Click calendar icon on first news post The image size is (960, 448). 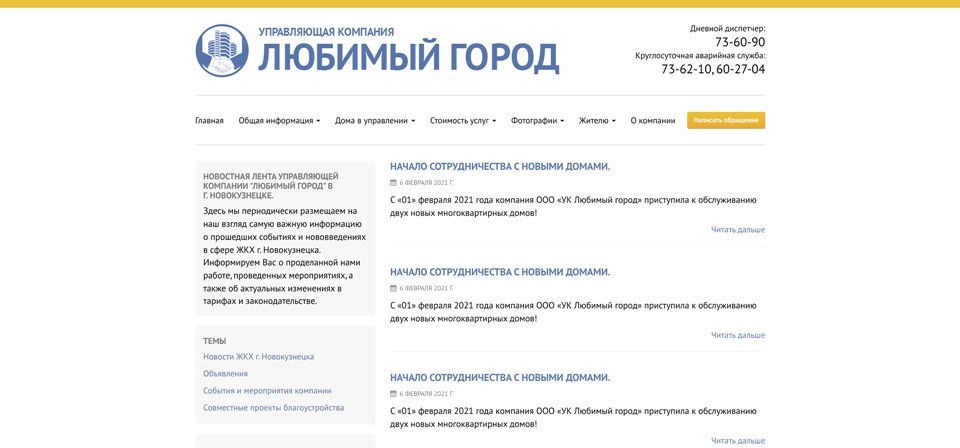[x=393, y=183]
